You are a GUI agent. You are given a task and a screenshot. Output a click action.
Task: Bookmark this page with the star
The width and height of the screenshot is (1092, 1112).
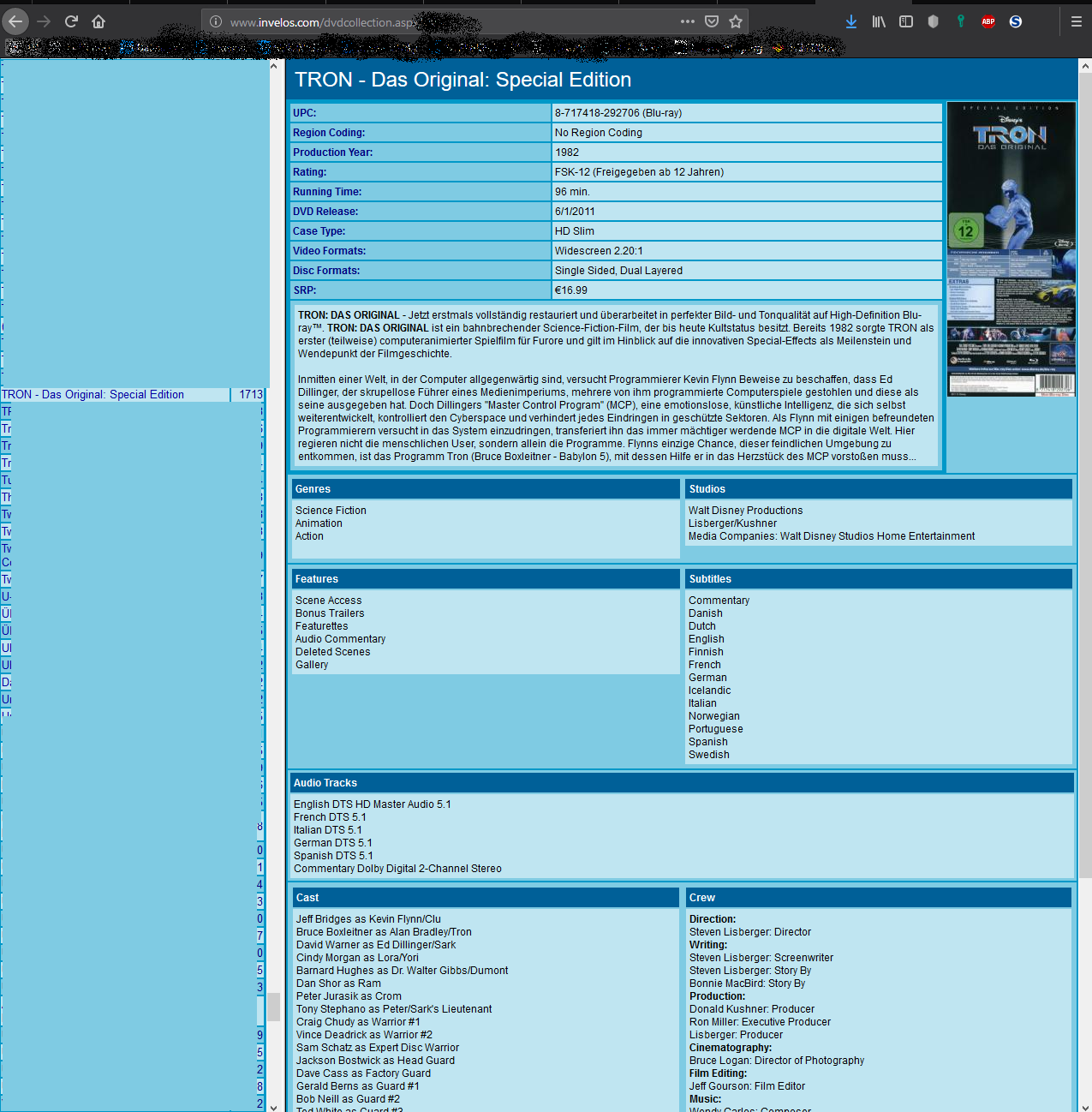pos(736,21)
